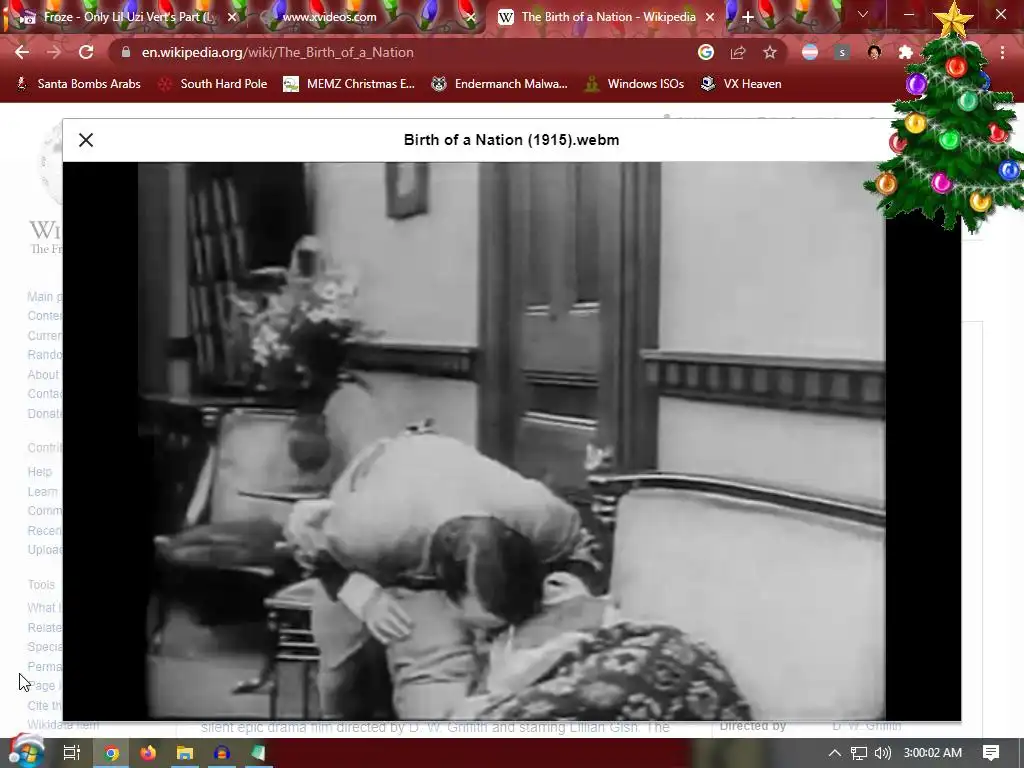Image resolution: width=1024 pixels, height=768 pixels.
Task: Open the headphones audio app on taskbar
Action: click(221, 753)
